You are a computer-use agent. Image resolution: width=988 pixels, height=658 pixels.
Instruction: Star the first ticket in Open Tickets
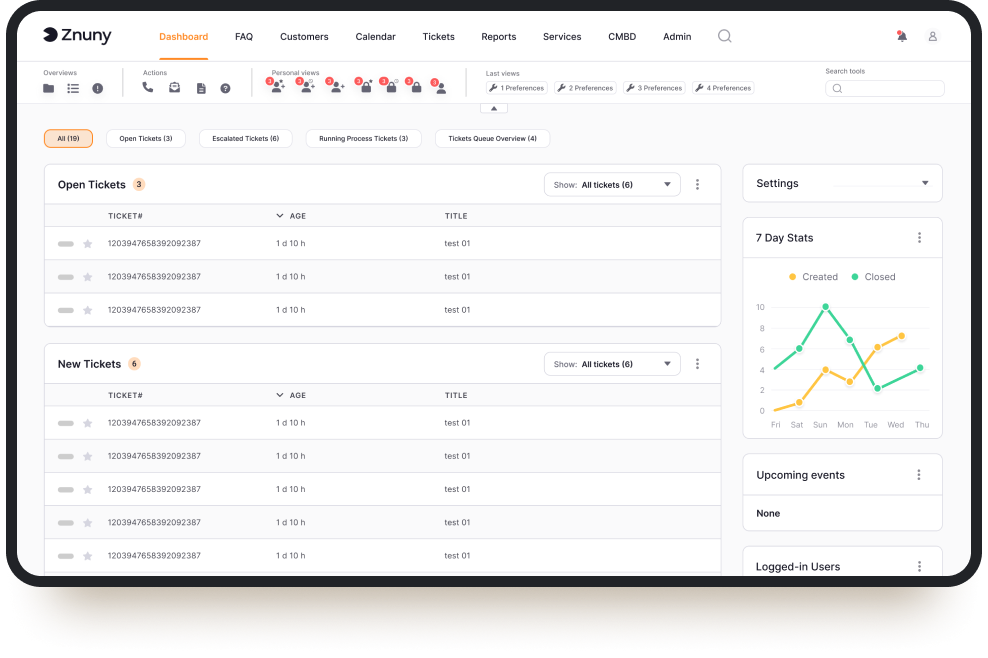click(87, 244)
